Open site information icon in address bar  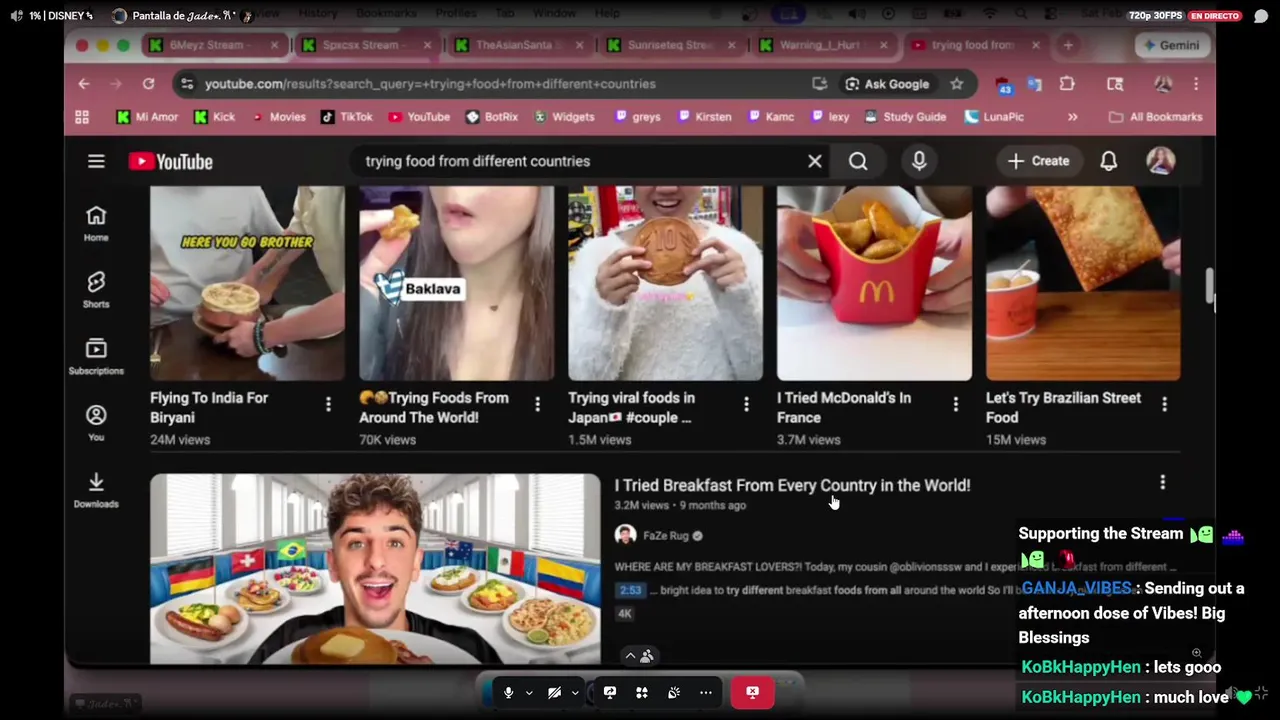[187, 84]
